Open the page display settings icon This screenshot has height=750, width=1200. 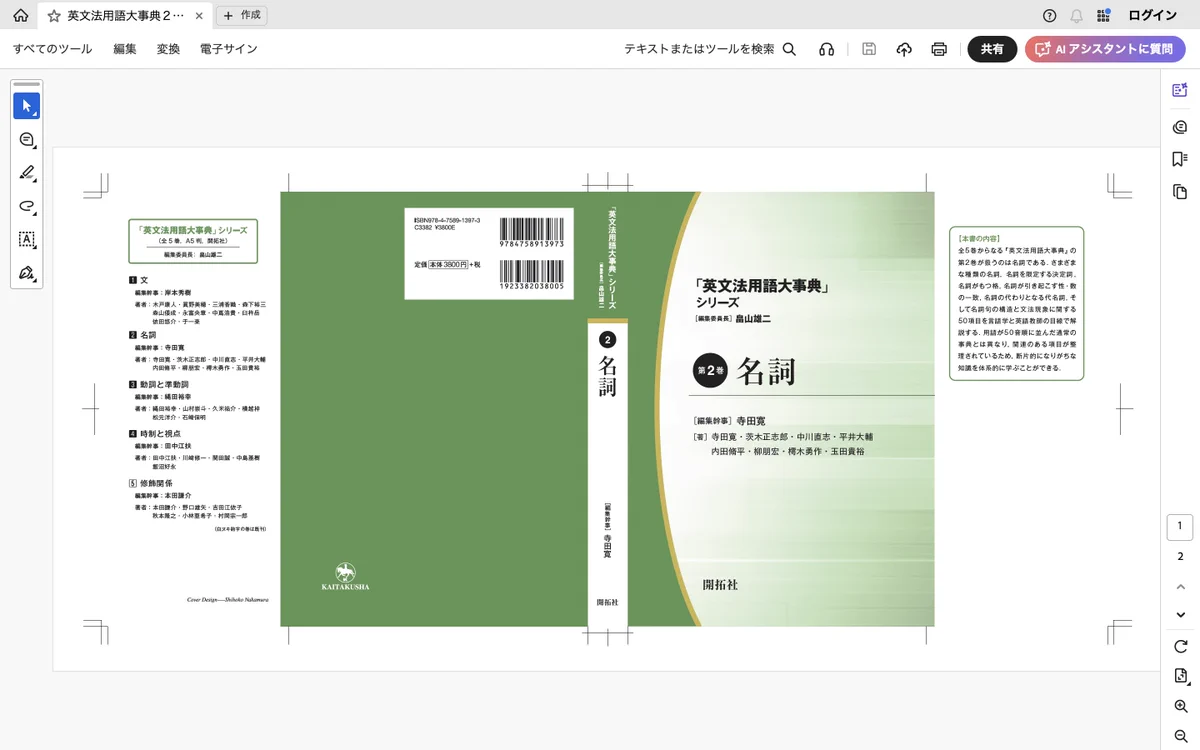click(x=1180, y=676)
